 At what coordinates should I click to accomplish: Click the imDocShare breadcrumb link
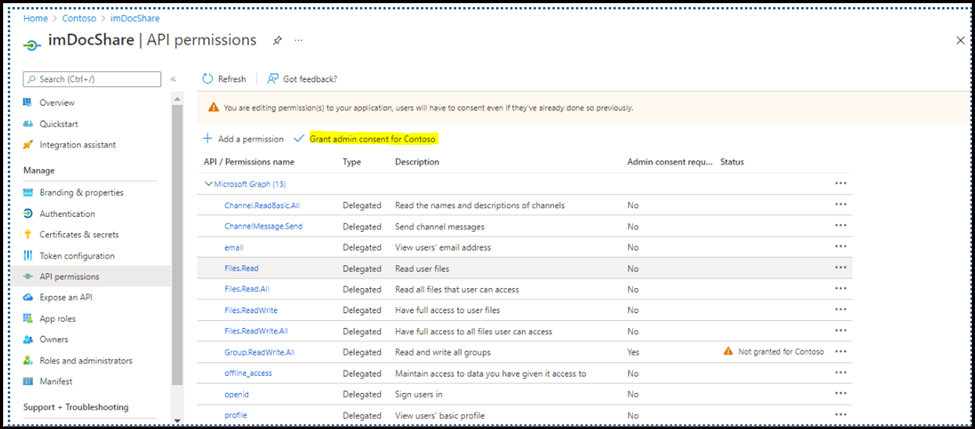coord(135,19)
